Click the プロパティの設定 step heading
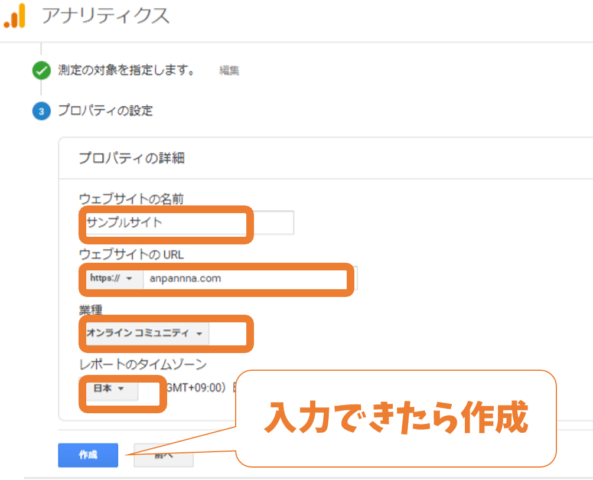The image size is (593, 480). (106, 111)
